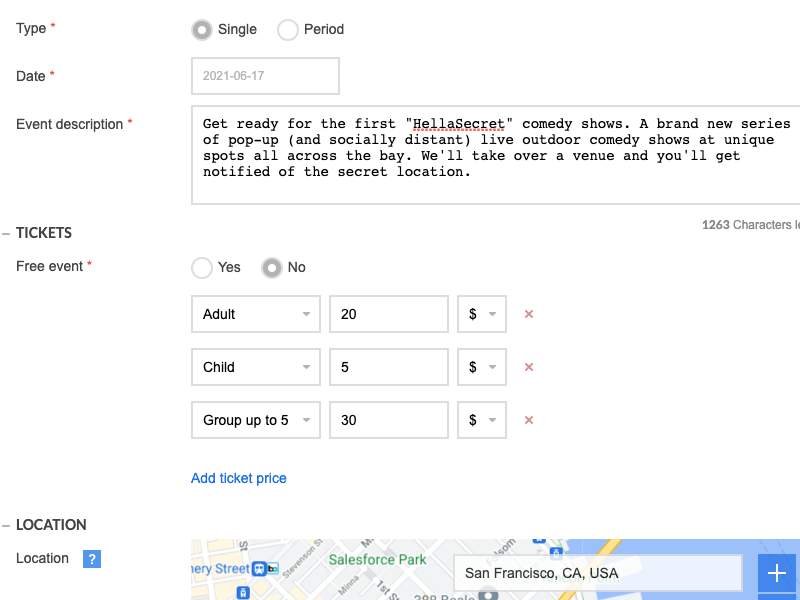Click the Add ticket price link
The width and height of the screenshot is (800, 600).
click(x=239, y=479)
